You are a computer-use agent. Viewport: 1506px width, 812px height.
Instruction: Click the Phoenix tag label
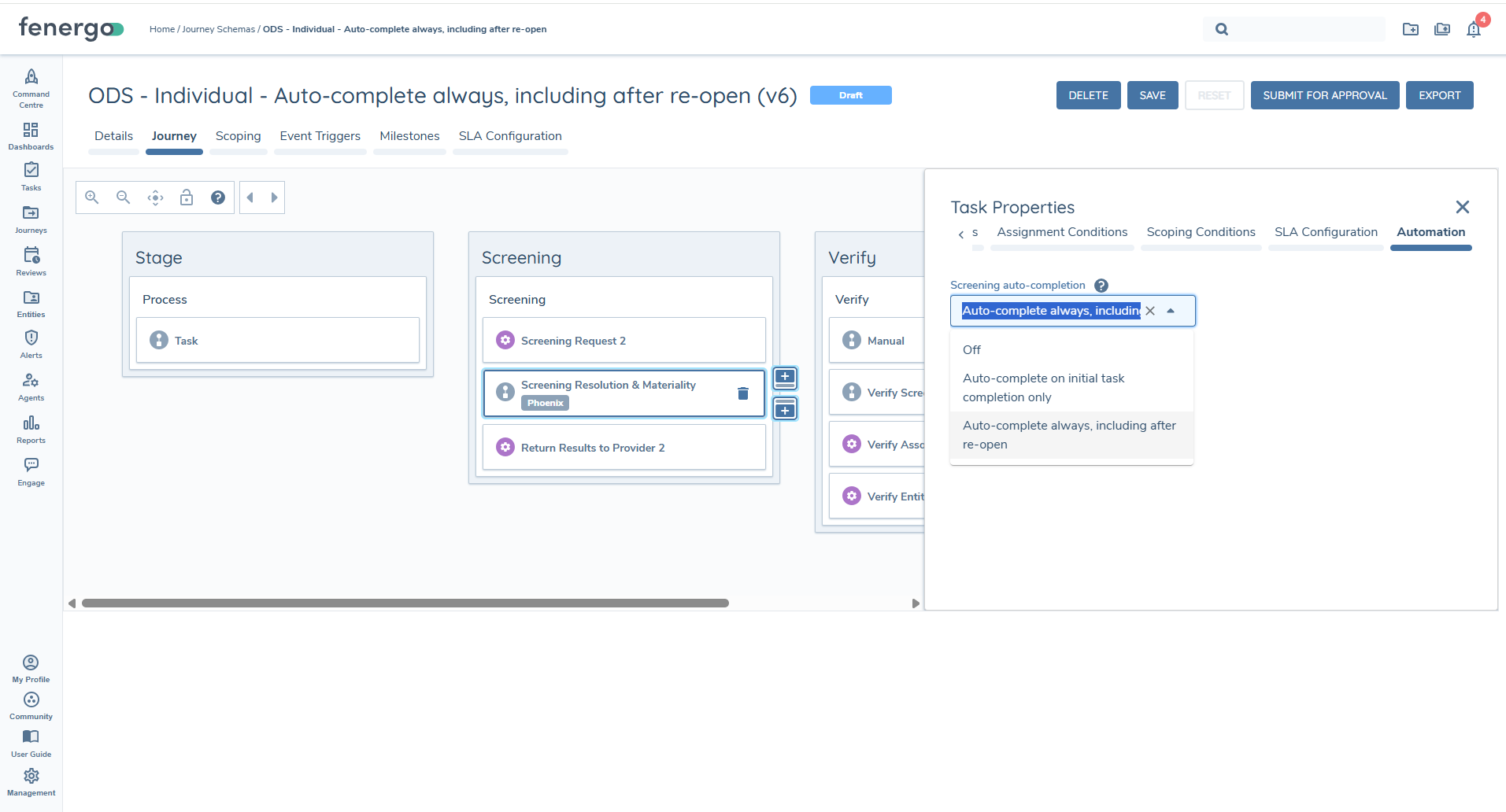tap(545, 403)
